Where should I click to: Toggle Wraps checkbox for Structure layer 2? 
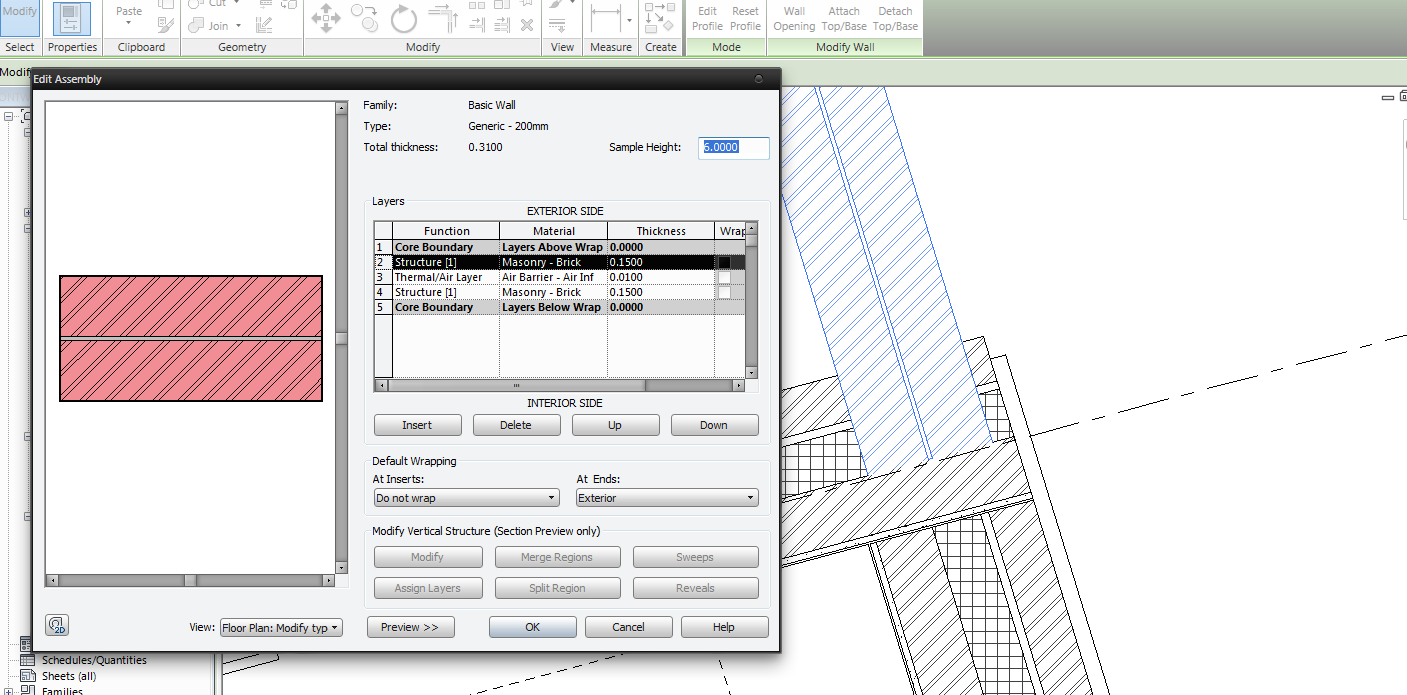[724, 262]
